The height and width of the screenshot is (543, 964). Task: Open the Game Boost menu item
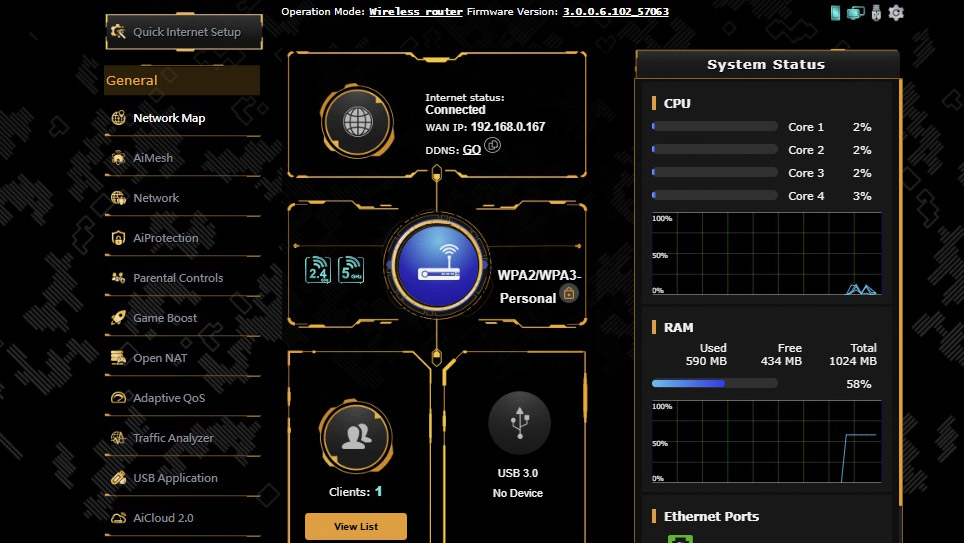point(165,318)
